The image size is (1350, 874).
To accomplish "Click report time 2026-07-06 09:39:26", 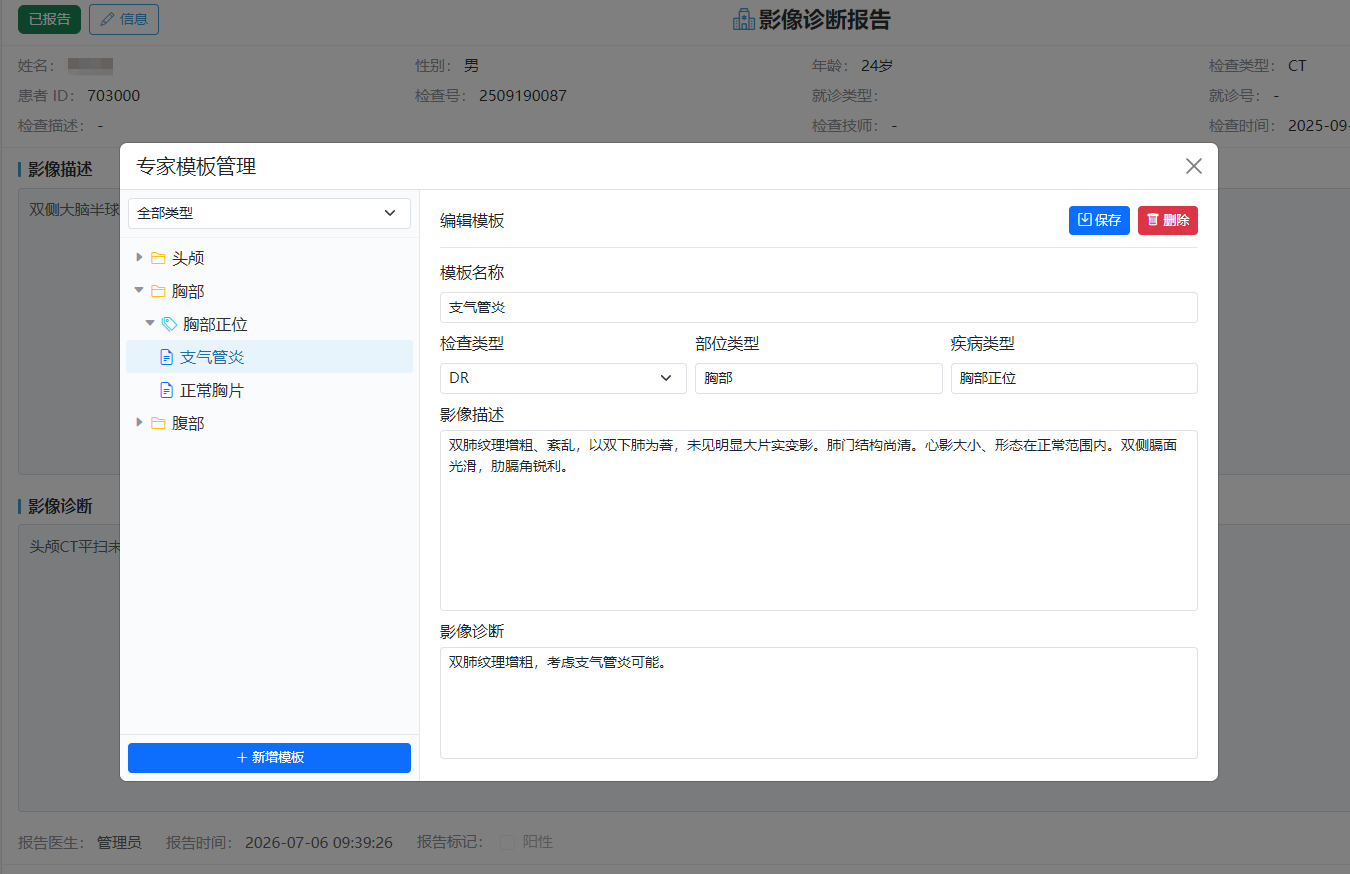I will [x=319, y=842].
